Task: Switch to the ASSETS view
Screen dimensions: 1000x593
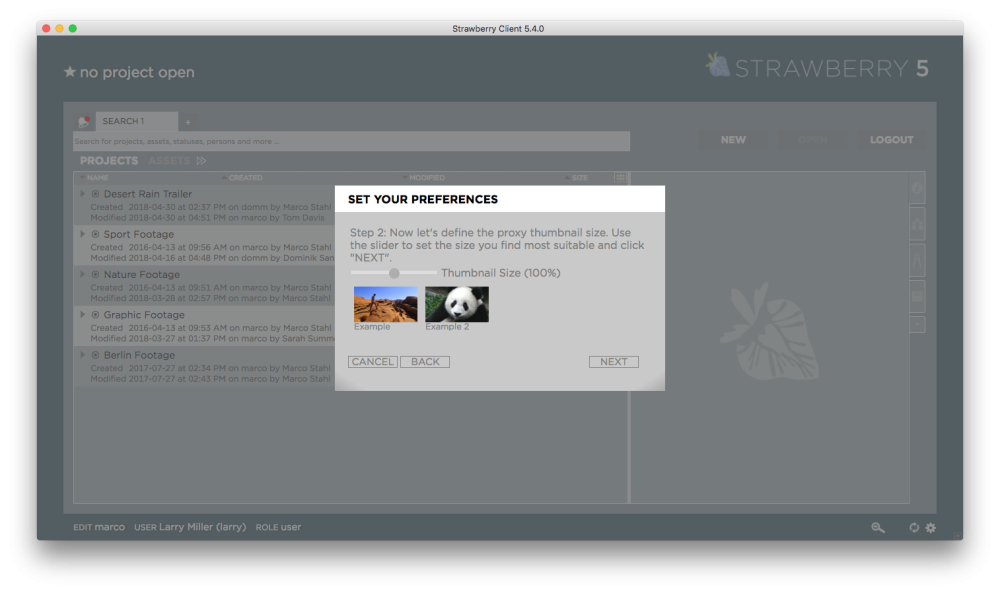Action: click(x=169, y=161)
